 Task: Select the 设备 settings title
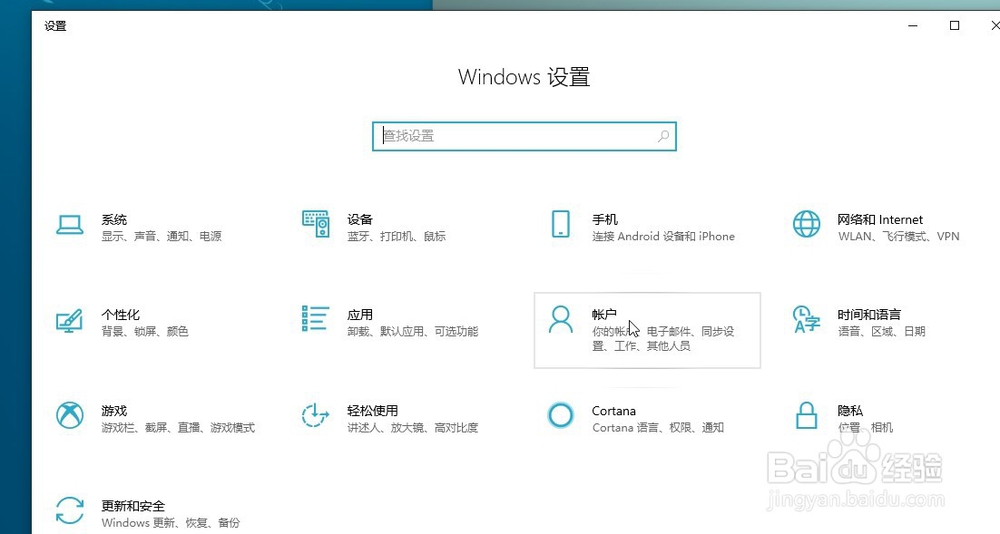(360, 219)
